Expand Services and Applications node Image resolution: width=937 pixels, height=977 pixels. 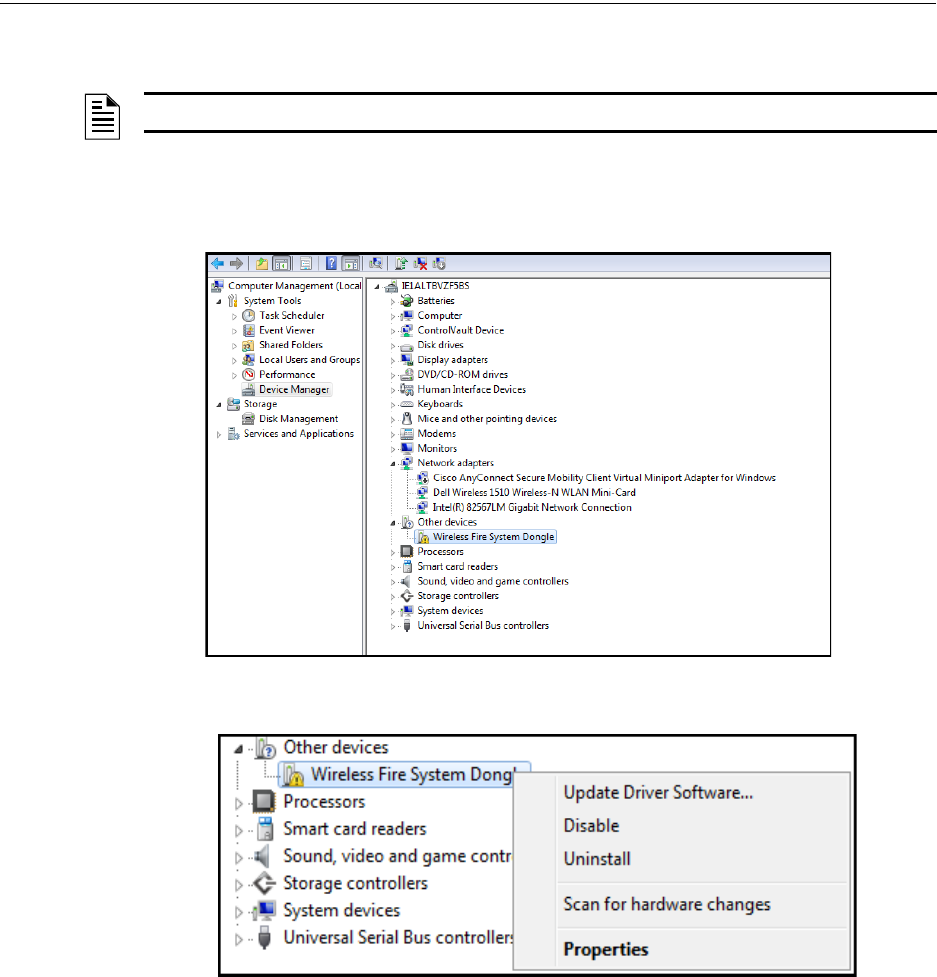[x=219, y=434]
